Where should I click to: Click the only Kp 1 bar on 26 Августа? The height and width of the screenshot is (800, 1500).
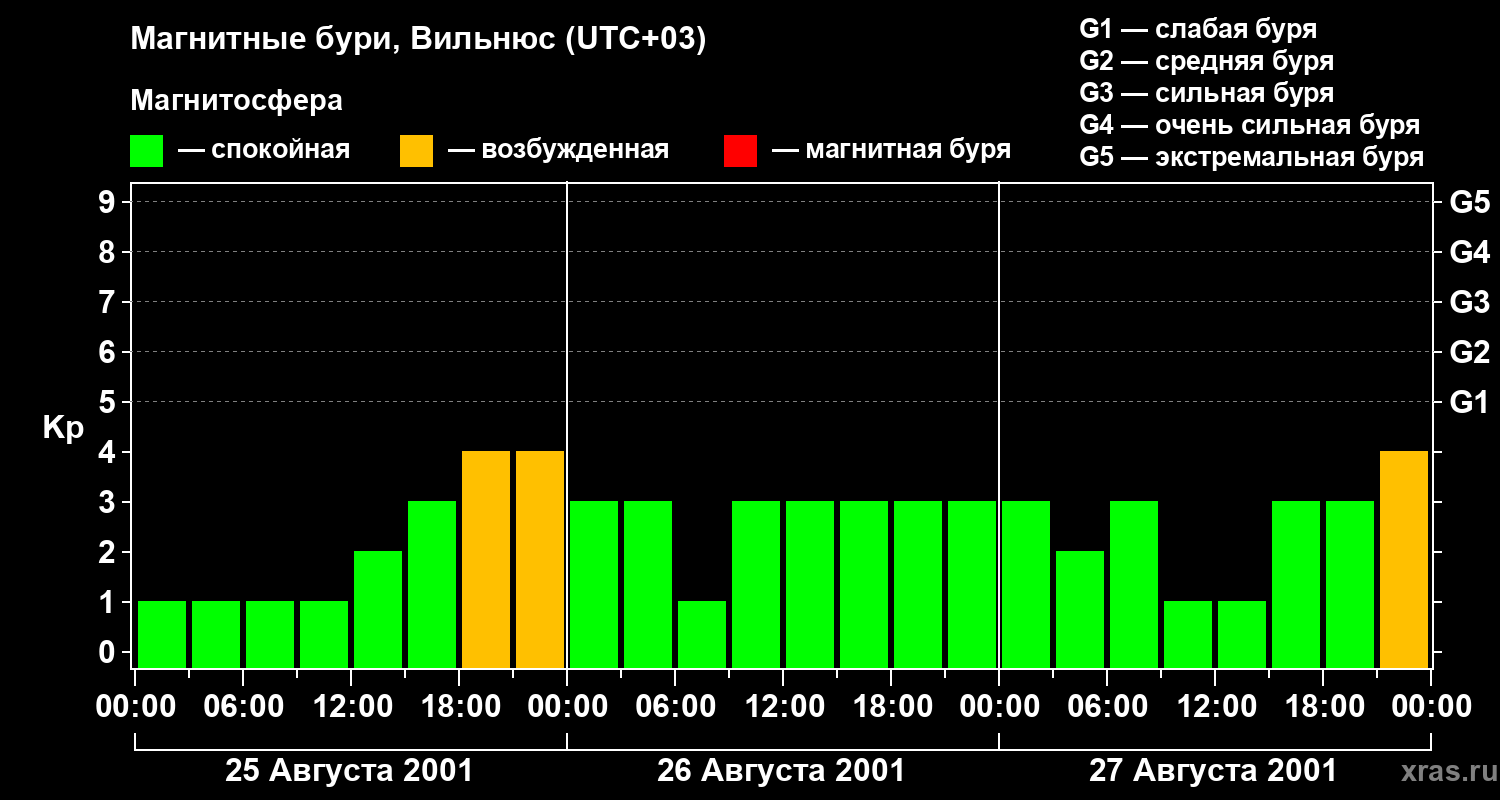coord(702,634)
